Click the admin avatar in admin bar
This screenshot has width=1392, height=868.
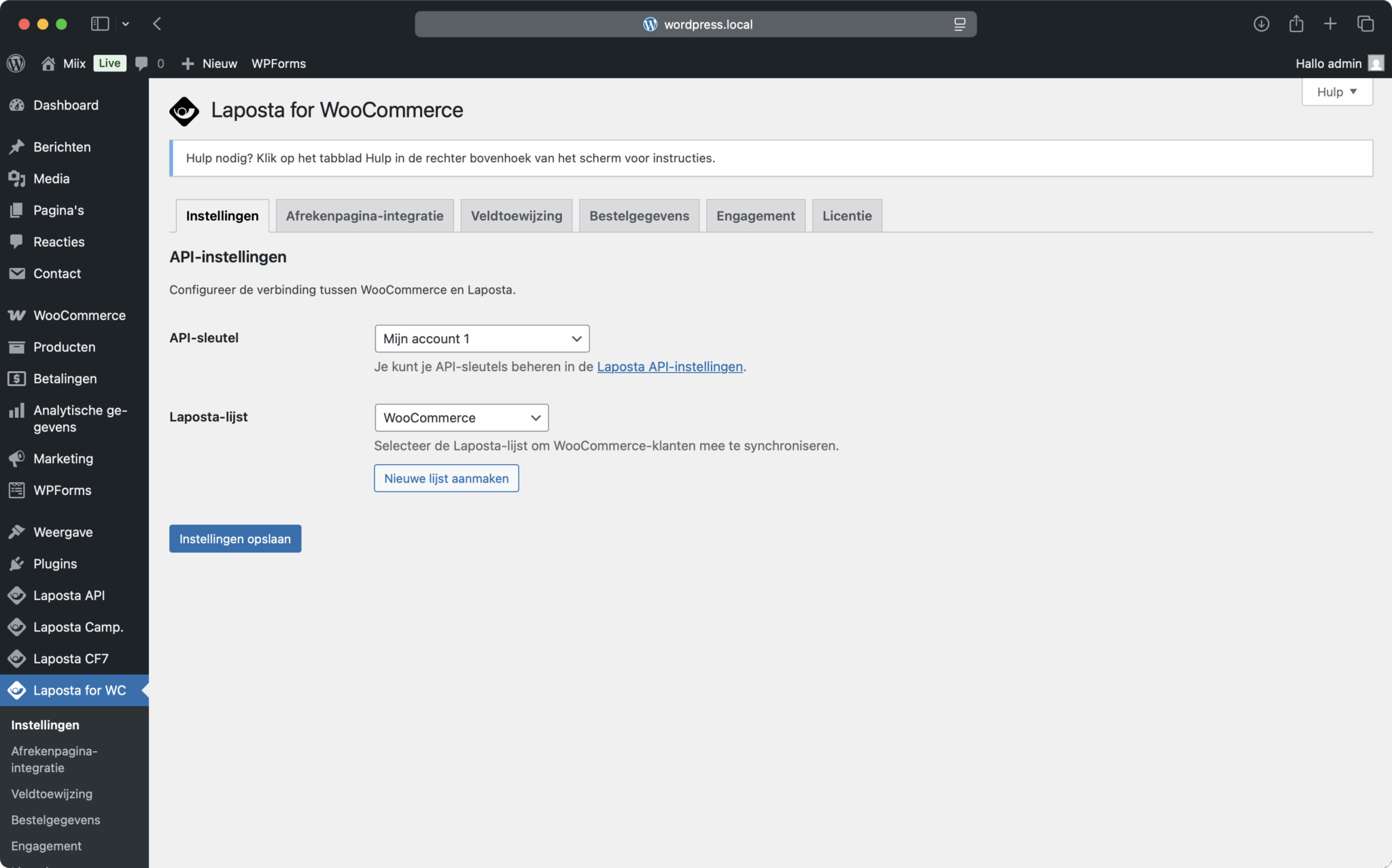click(1376, 63)
